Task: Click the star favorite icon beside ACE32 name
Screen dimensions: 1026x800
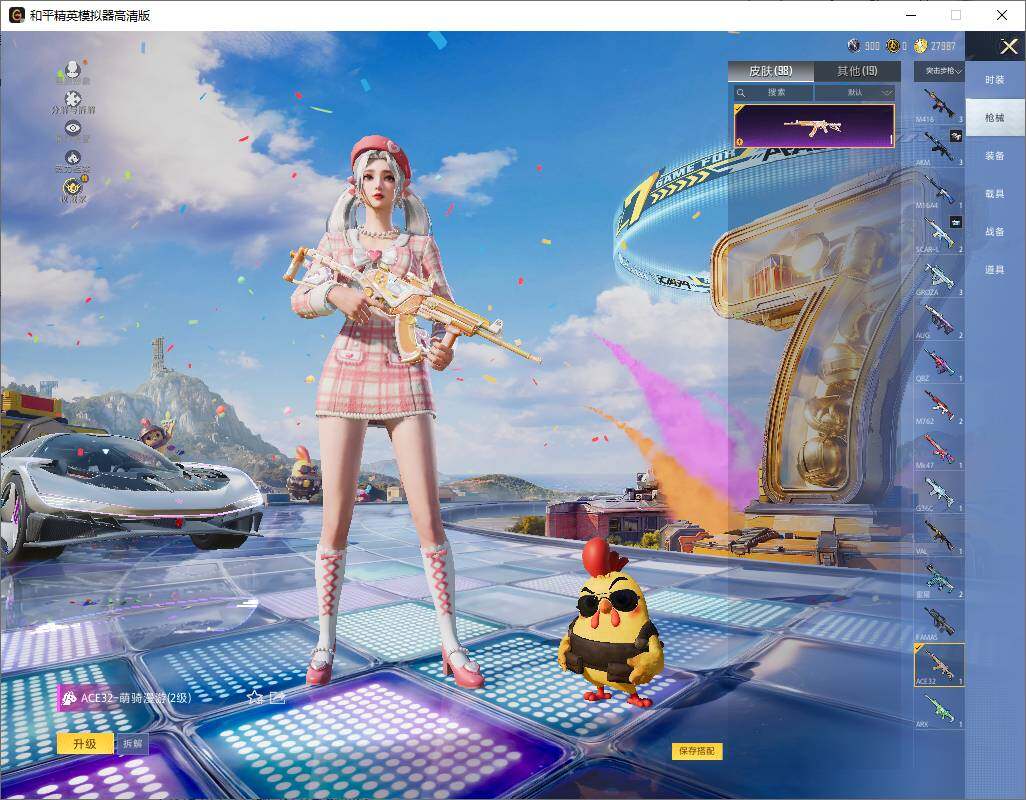Action: tap(255, 697)
